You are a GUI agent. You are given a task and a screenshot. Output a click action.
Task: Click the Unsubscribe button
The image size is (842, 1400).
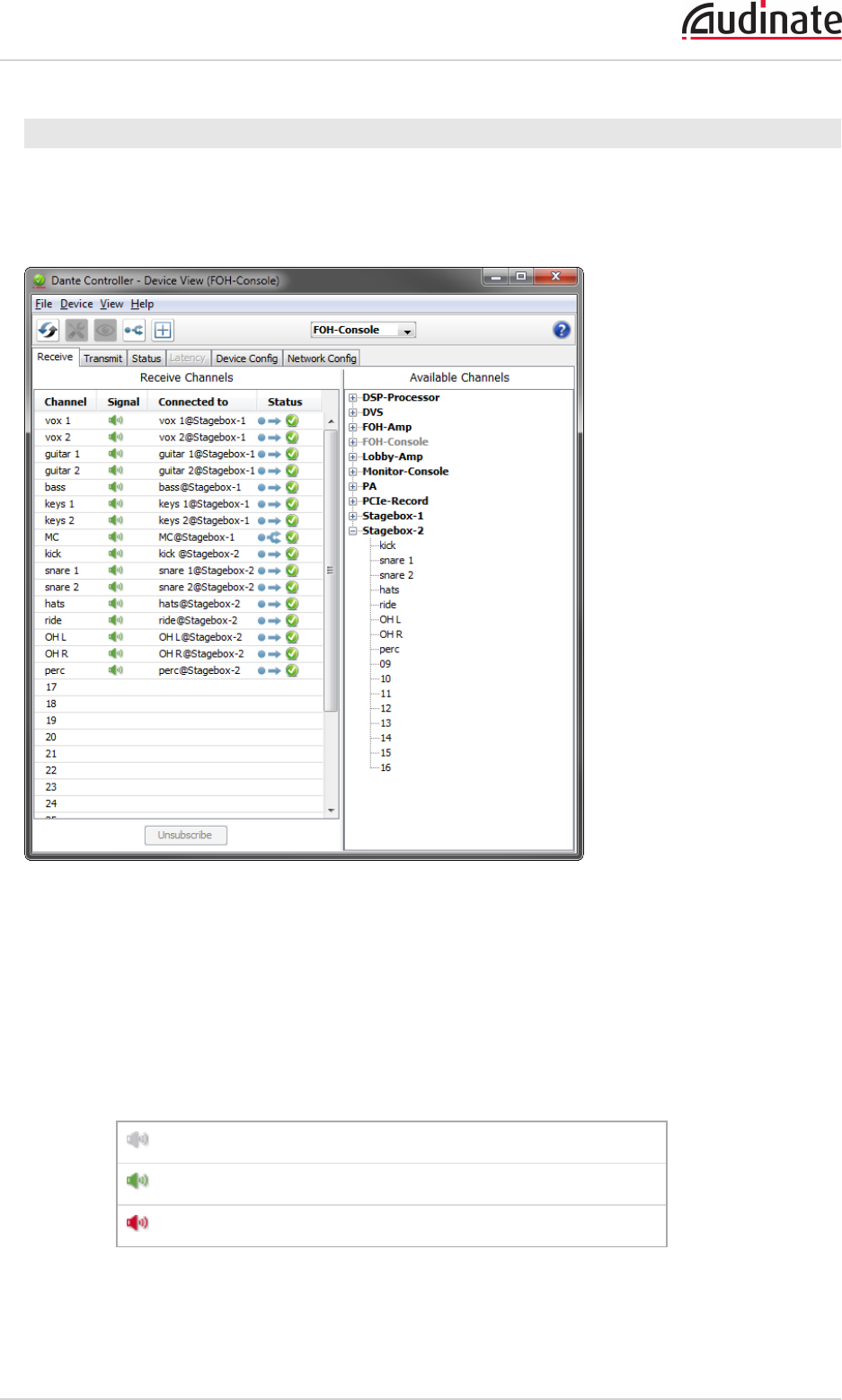click(x=186, y=835)
